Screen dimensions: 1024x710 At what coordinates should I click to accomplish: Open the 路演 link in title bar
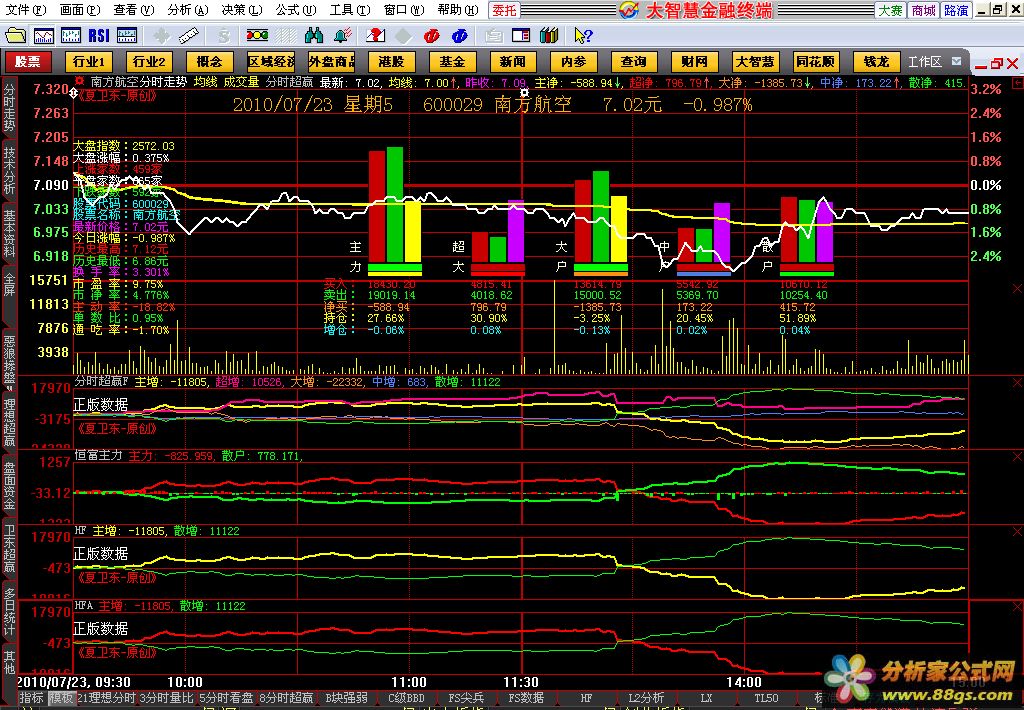956,10
